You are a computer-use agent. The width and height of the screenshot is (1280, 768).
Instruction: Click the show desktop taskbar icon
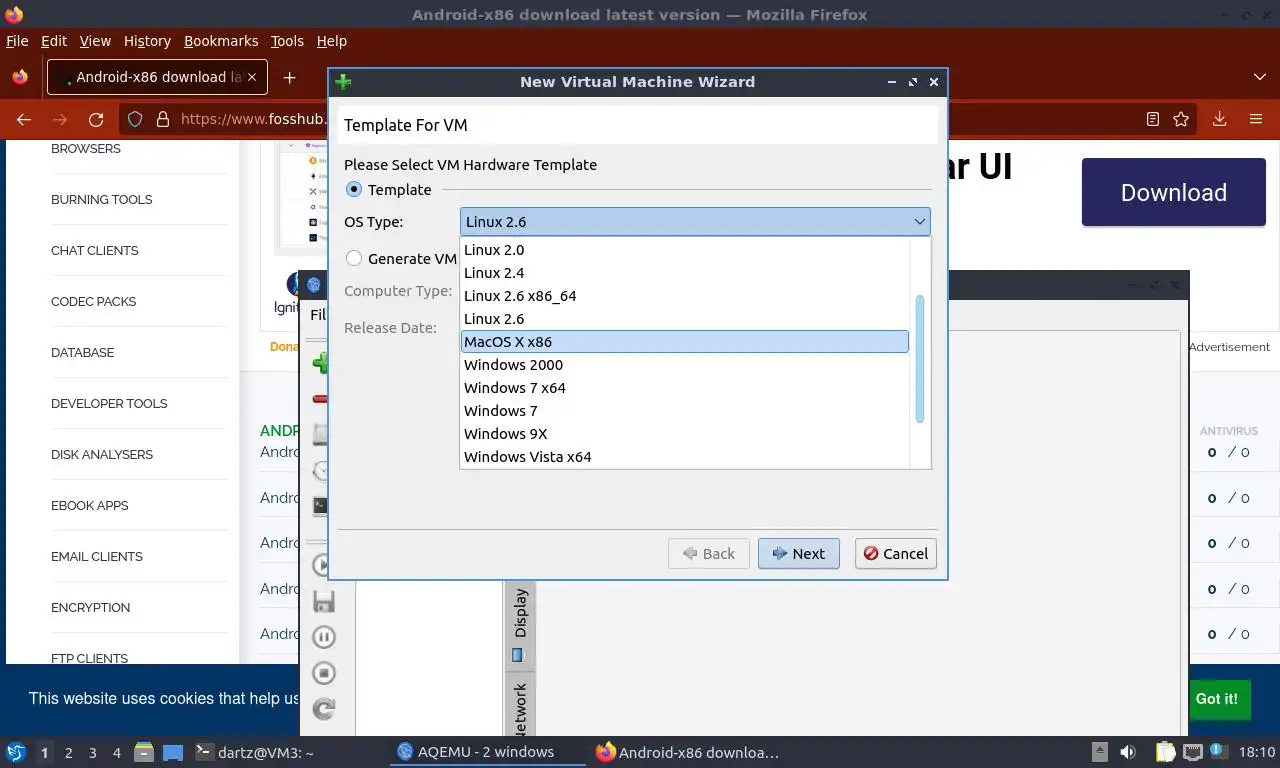173,752
